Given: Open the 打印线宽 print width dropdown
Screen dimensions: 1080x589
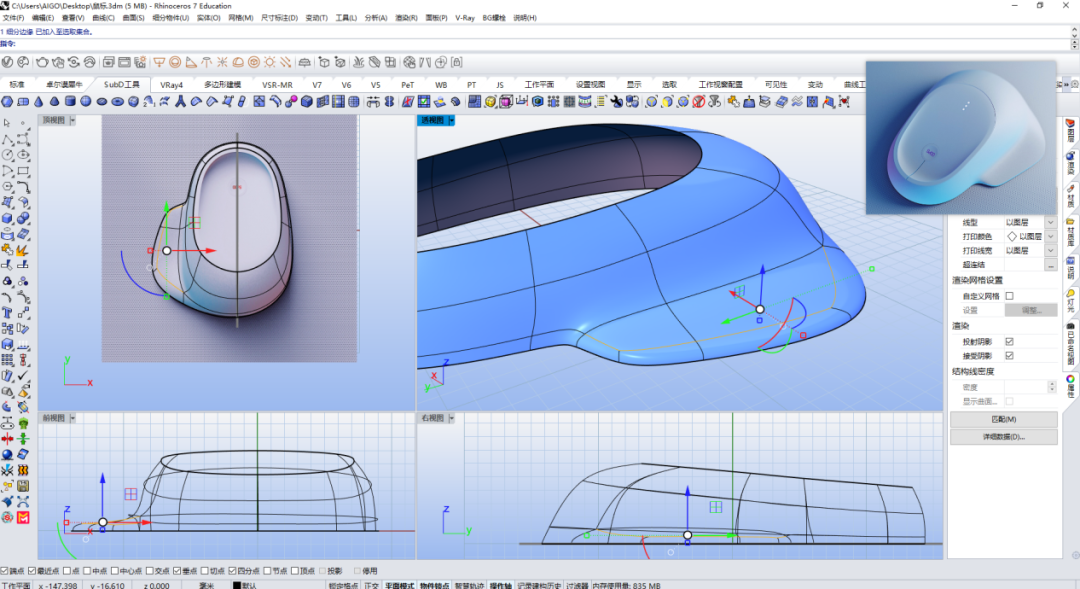Looking at the screenshot, I should click(1050, 250).
